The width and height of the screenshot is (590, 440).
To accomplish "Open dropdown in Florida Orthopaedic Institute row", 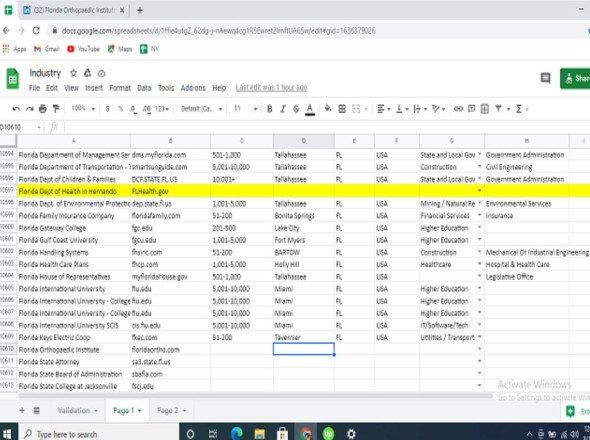I will tap(479, 349).
